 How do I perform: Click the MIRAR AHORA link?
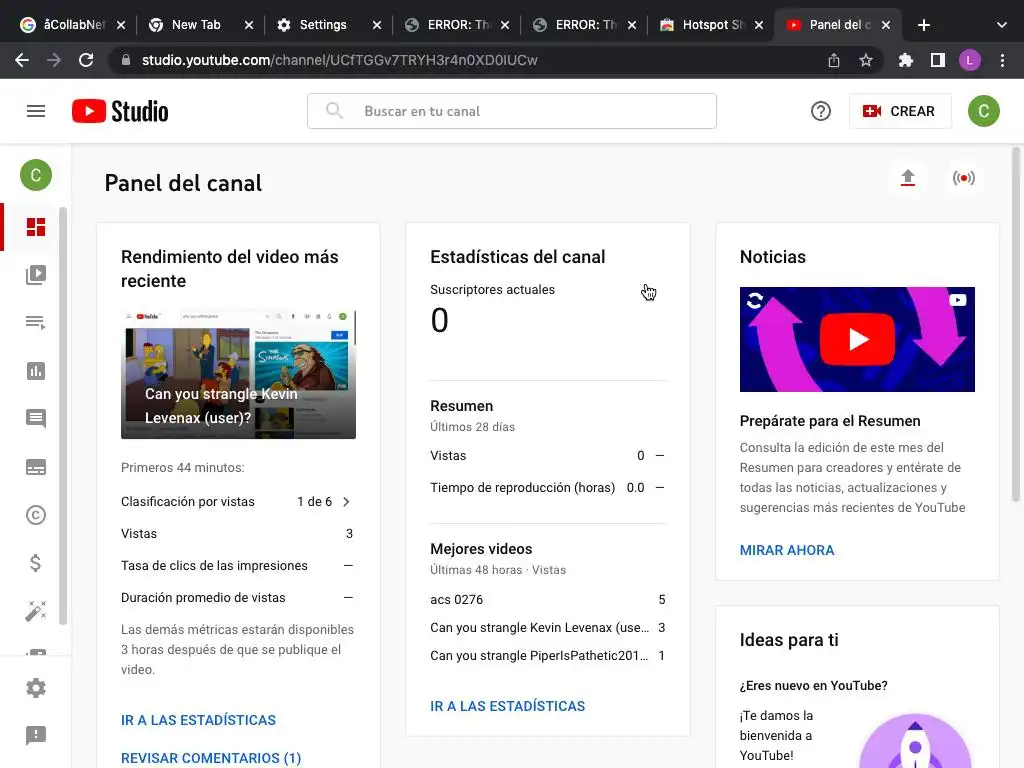tap(786, 551)
